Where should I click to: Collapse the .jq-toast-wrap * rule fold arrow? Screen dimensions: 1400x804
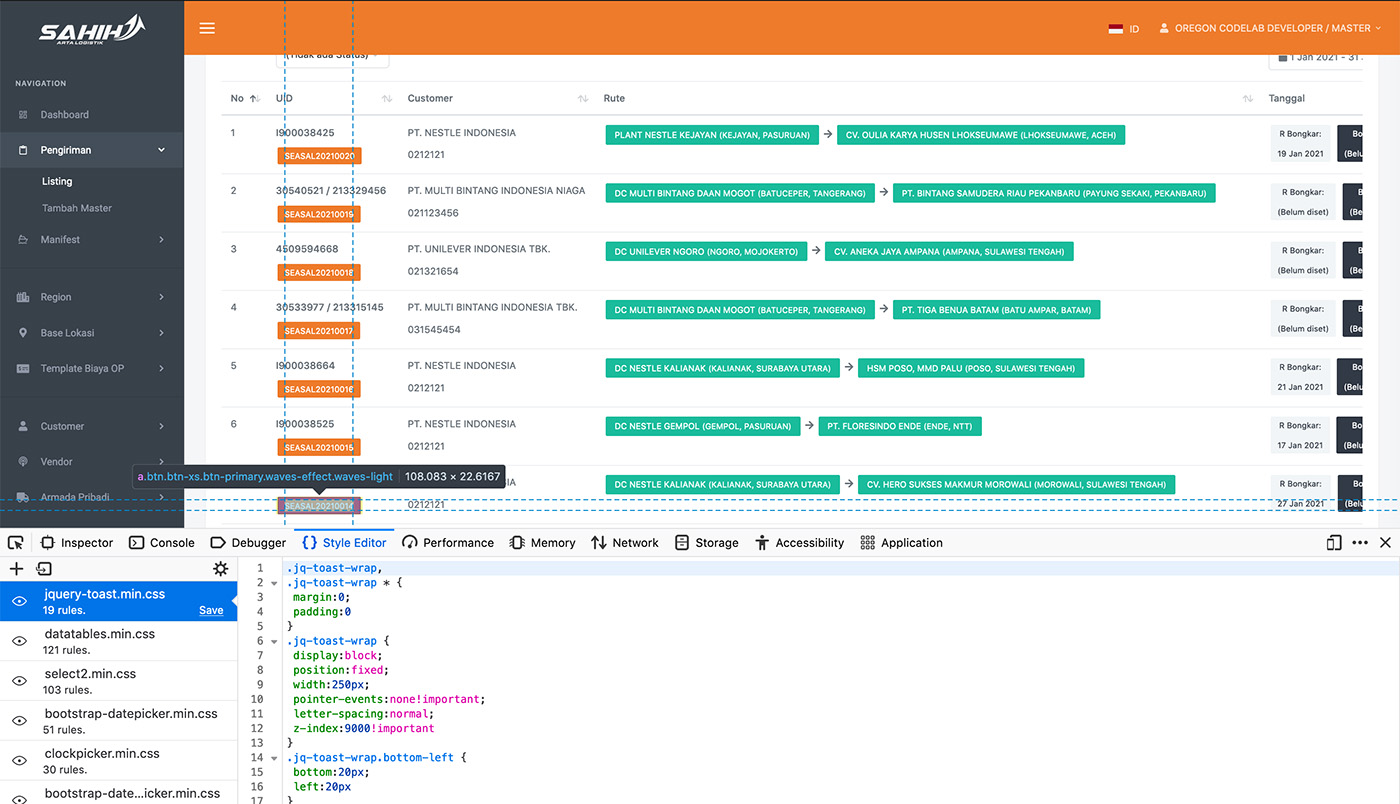pos(274,583)
